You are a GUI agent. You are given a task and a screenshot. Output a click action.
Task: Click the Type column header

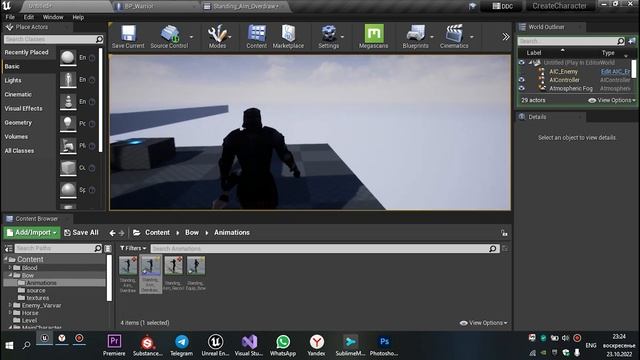[x=608, y=53]
